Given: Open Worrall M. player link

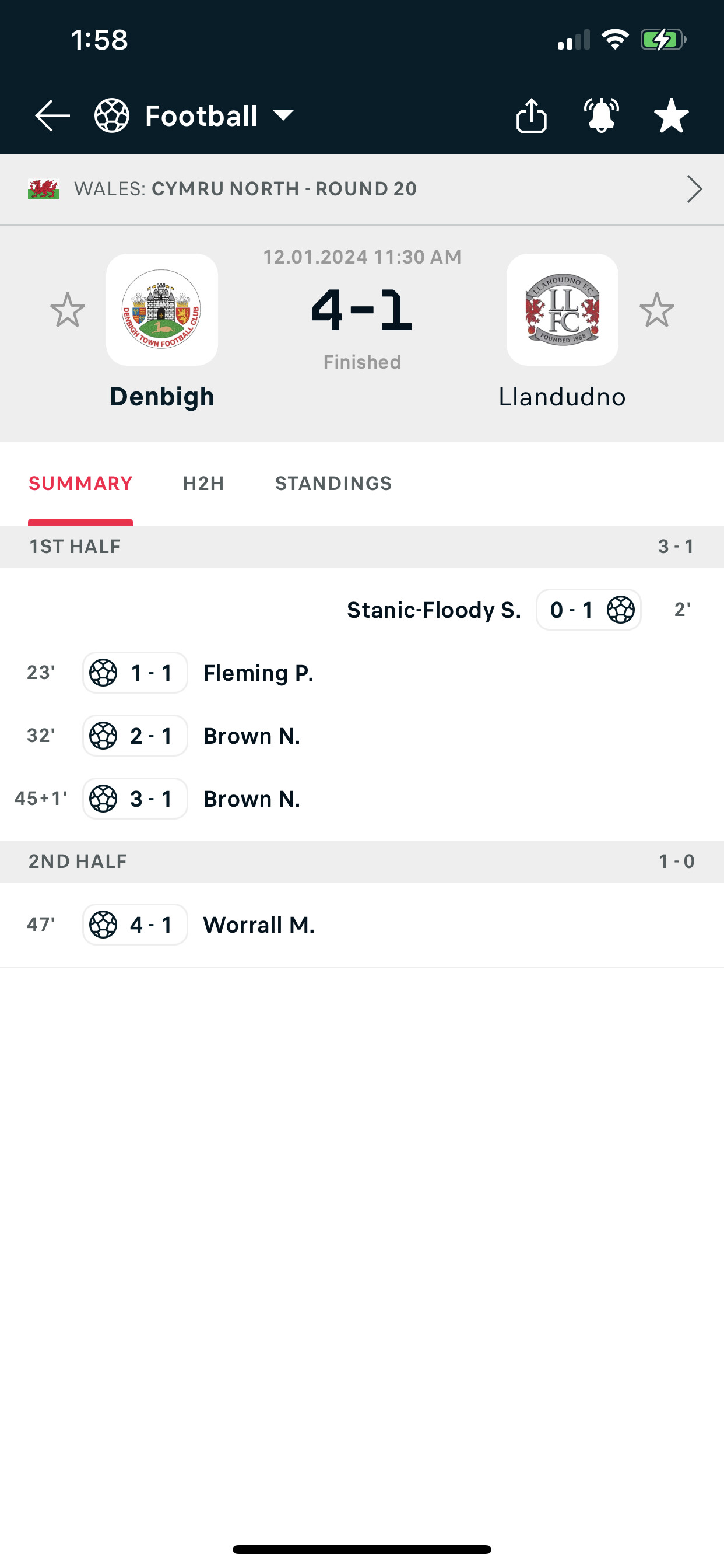Looking at the screenshot, I should pos(259,925).
